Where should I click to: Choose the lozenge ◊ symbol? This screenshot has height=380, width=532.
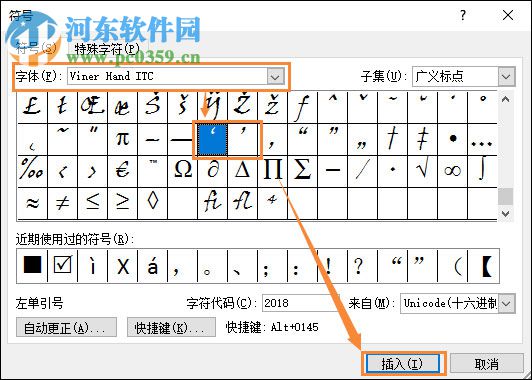point(152,203)
